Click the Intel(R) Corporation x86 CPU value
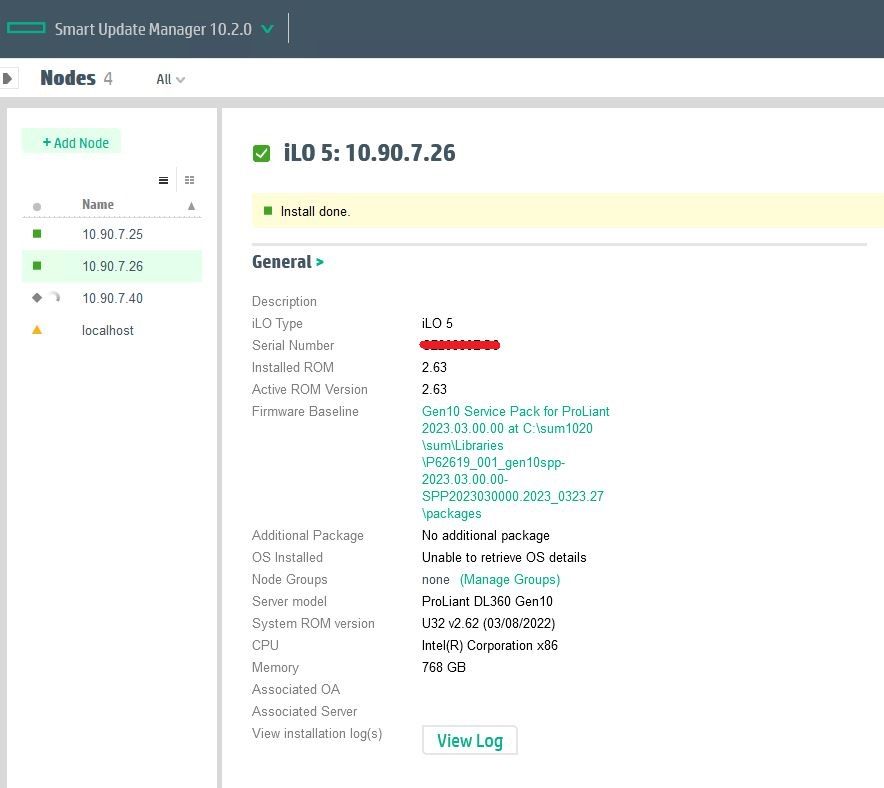The image size is (884, 788). click(489, 645)
